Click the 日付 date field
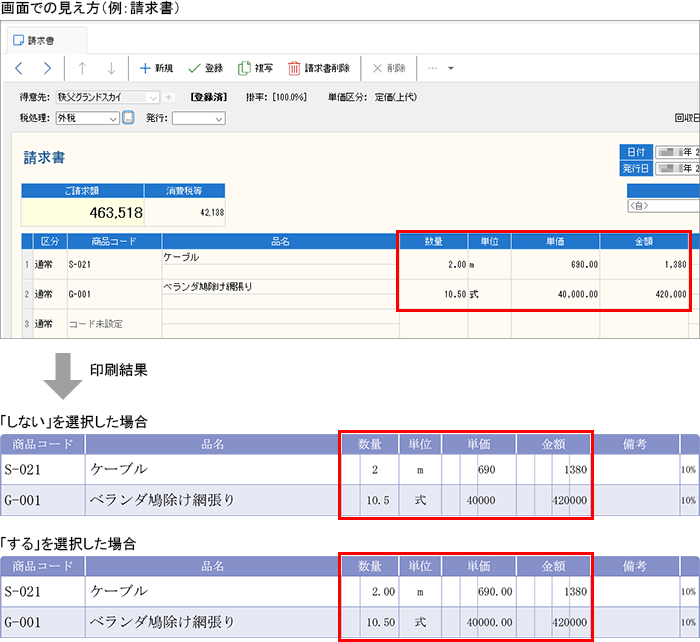This screenshot has height=642, width=700. pyautogui.click(x=677, y=152)
